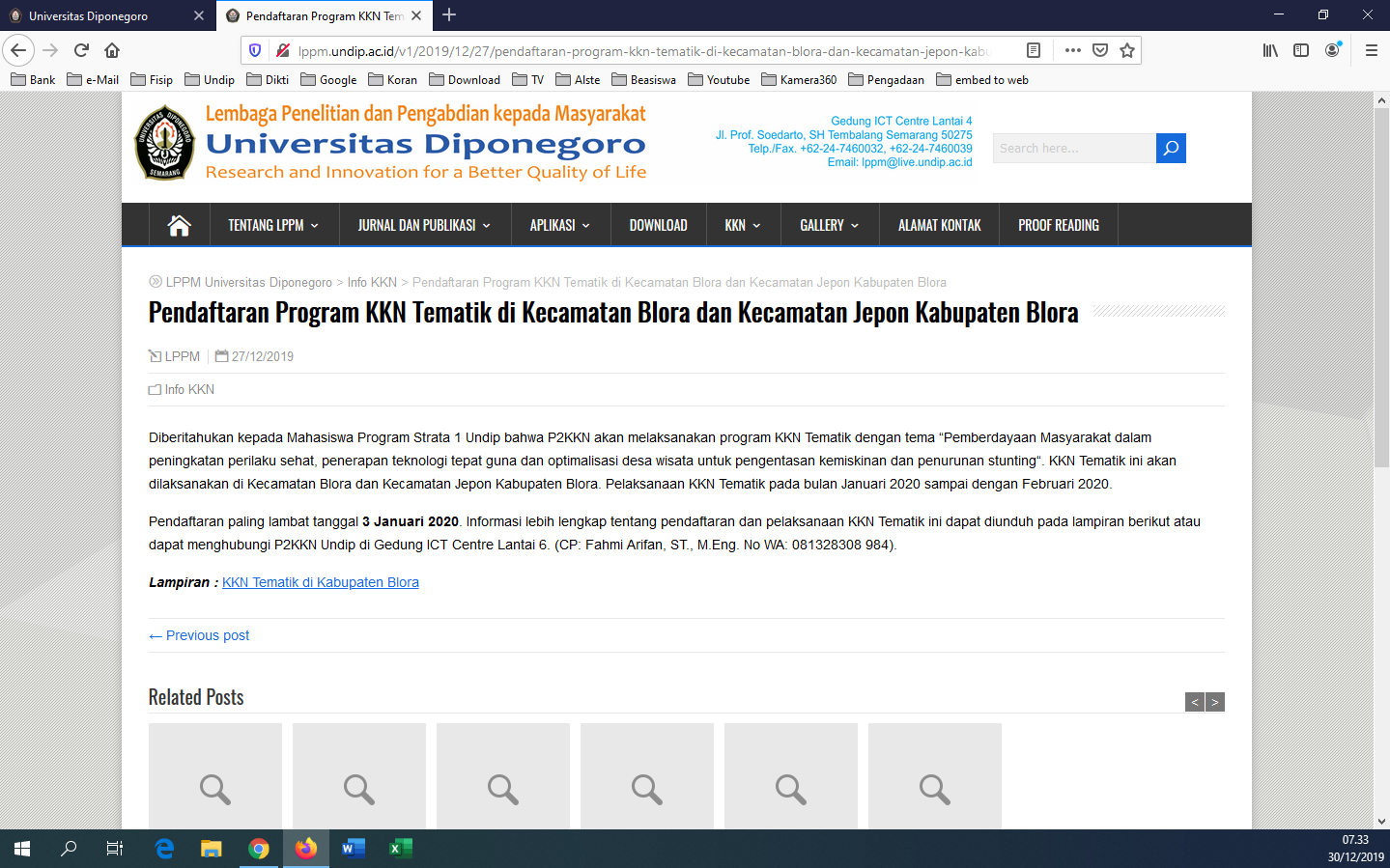
Task: Expand the Tentang LPPM dropdown menu
Action: click(x=272, y=225)
